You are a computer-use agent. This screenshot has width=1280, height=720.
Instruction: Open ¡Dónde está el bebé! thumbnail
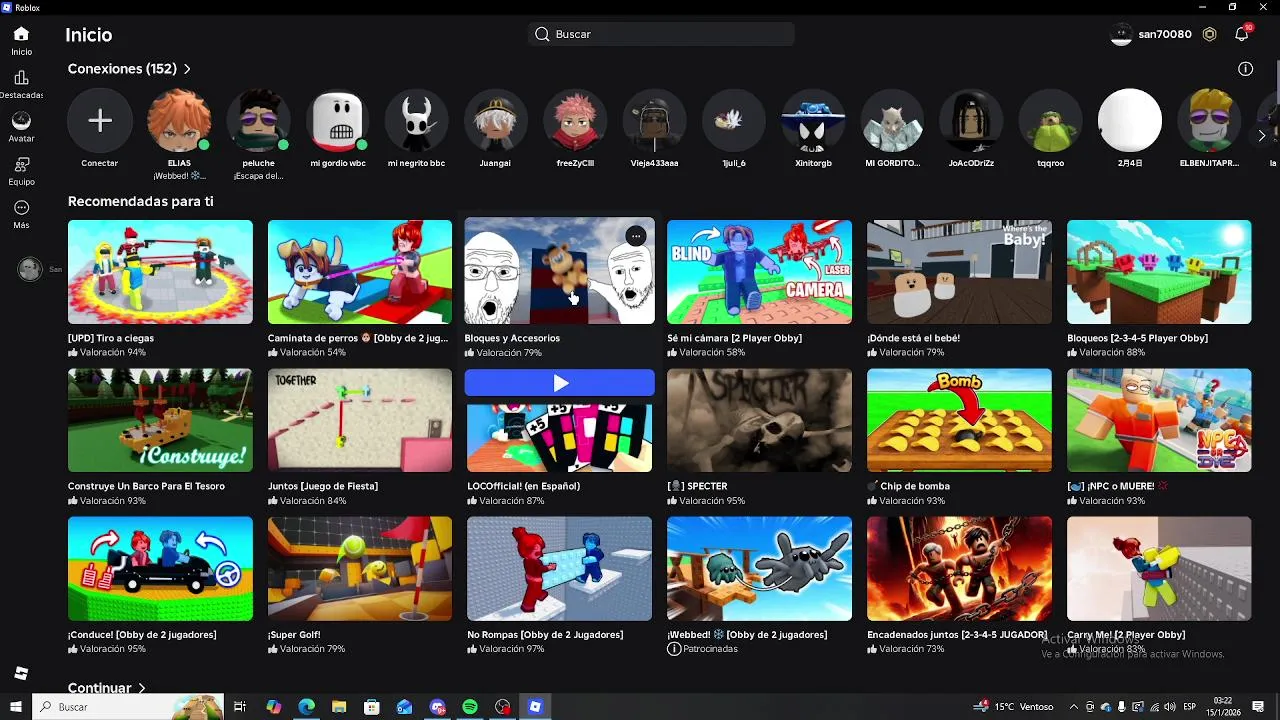pyautogui.click(x=959, y=272)
